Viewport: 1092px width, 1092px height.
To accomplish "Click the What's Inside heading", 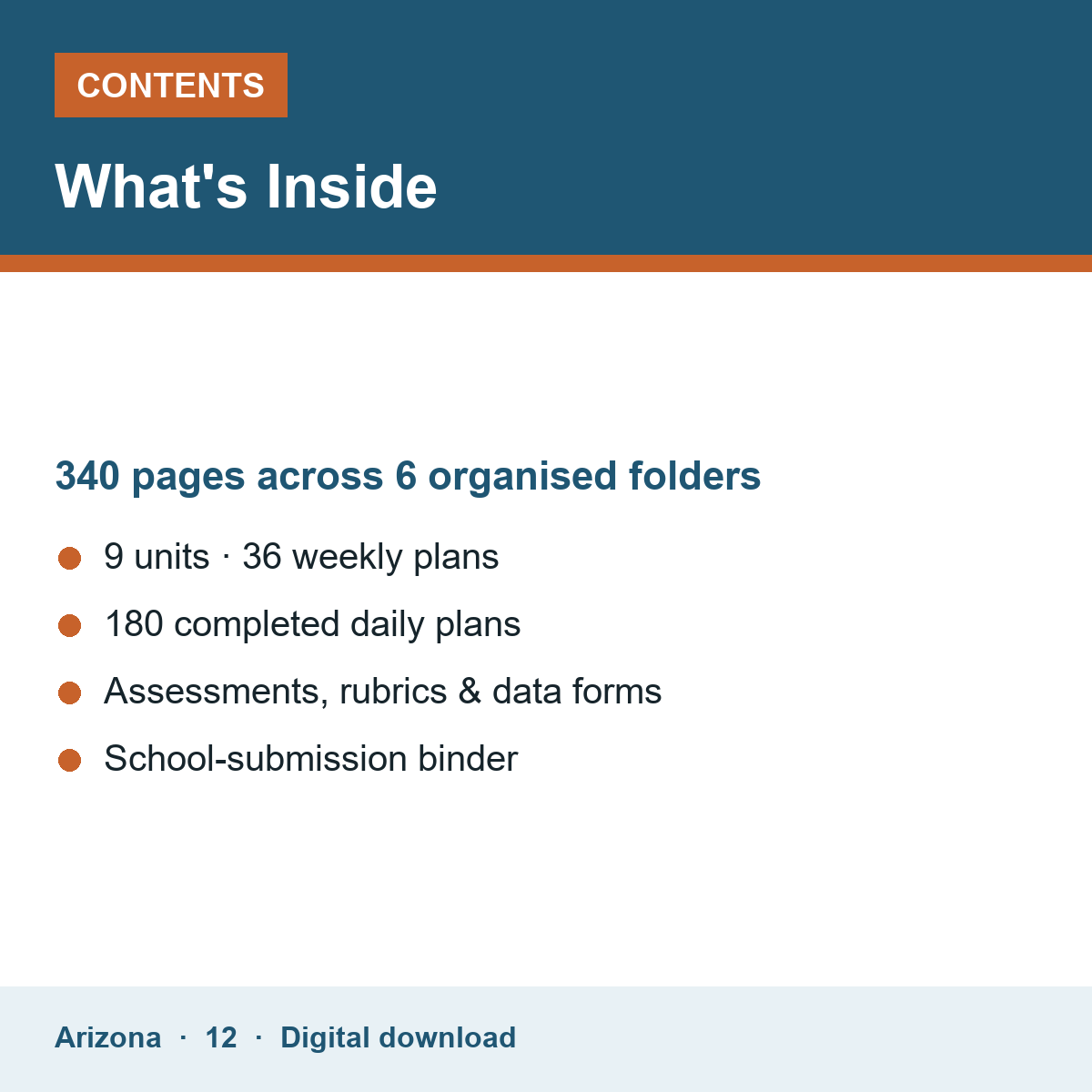I will click(x=246, y=187).
